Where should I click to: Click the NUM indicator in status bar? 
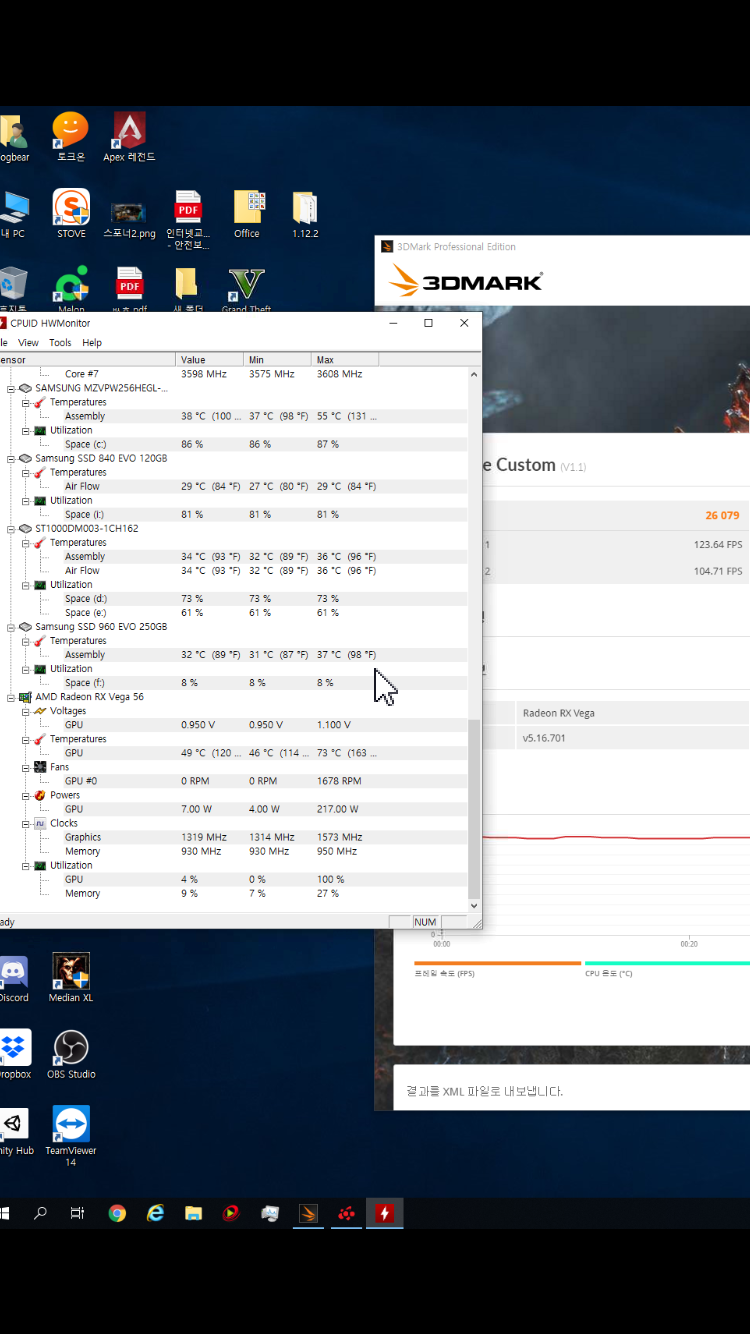(x=425, y=922)
